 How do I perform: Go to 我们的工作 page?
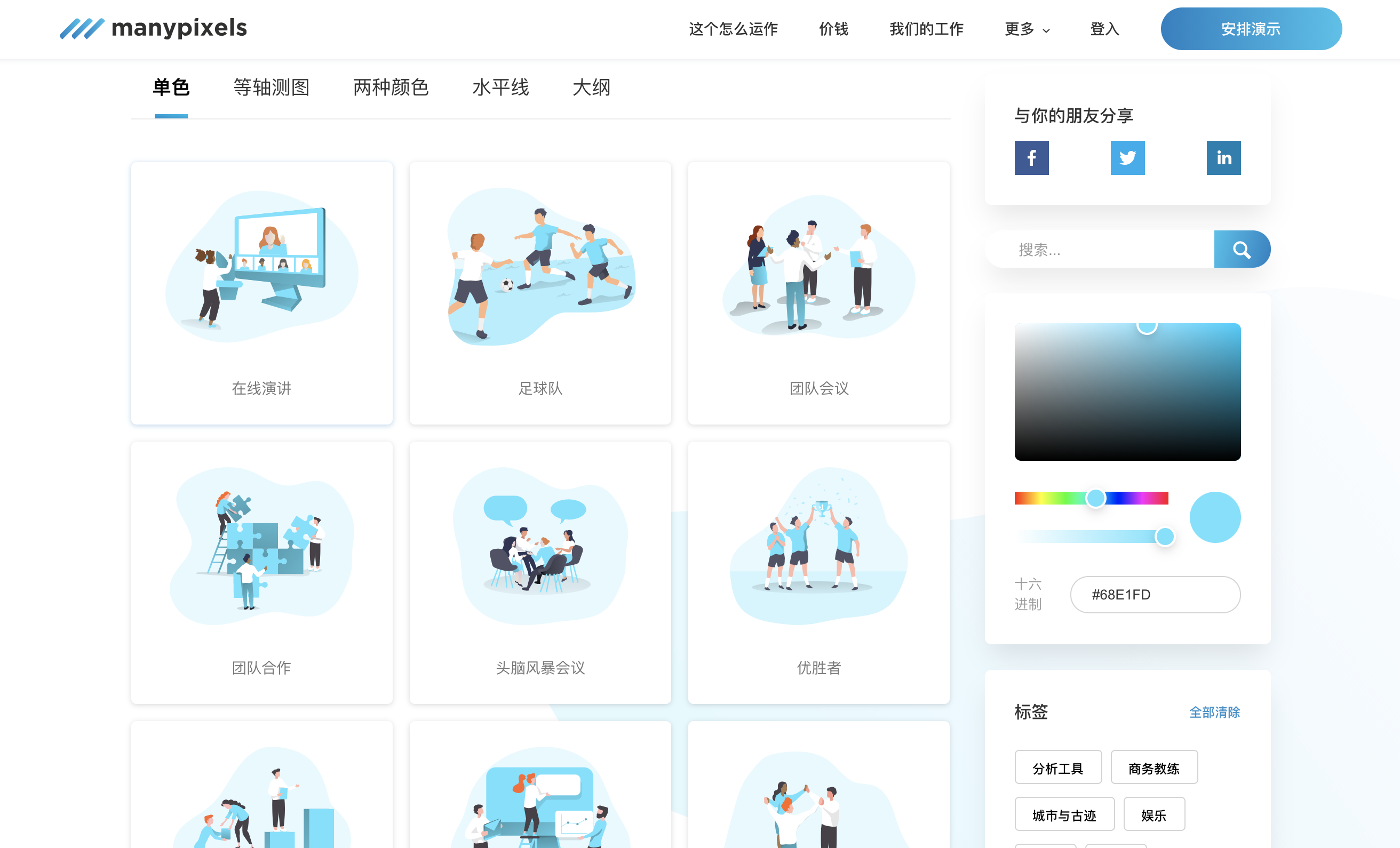[926, 29]
